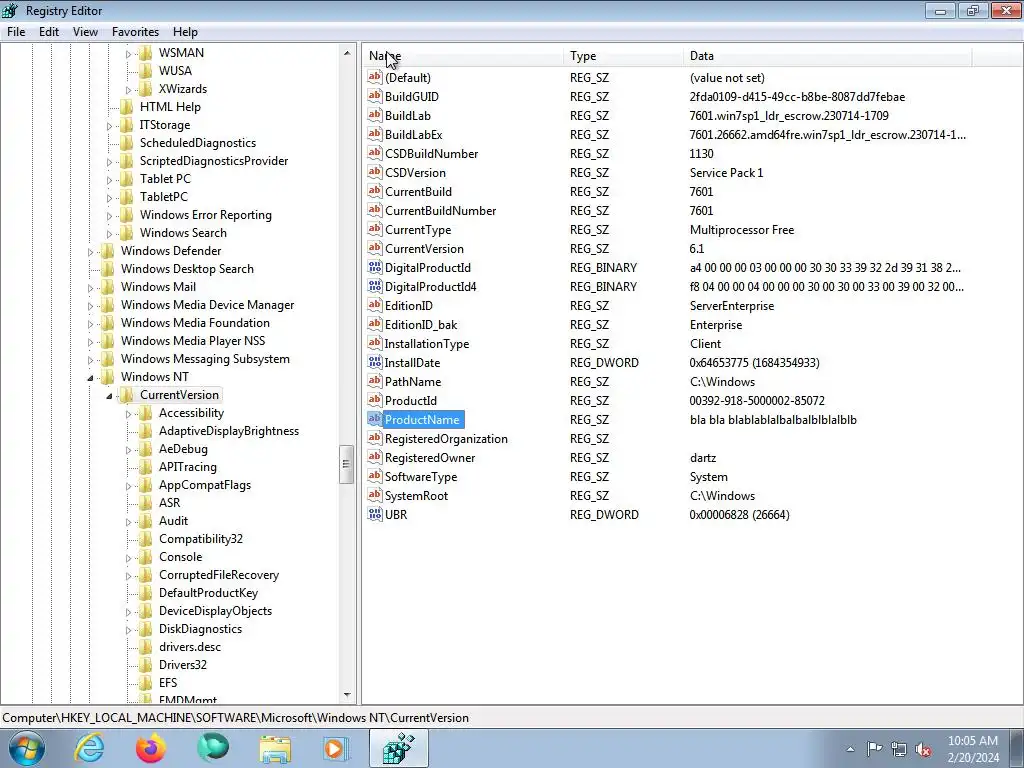Open Windows Explorer folder taskbar icon

[276, 748]
